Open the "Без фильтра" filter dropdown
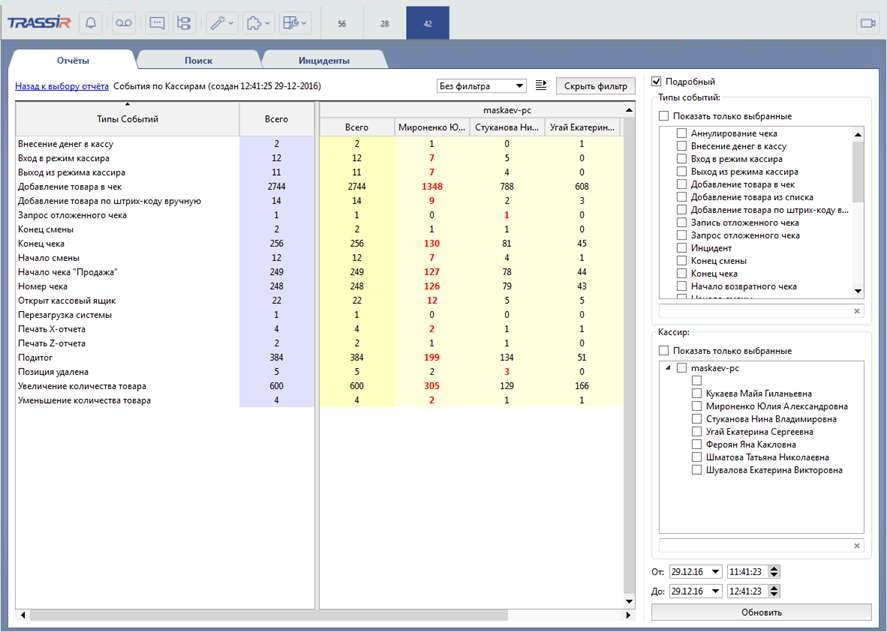 tap(482, 86)
